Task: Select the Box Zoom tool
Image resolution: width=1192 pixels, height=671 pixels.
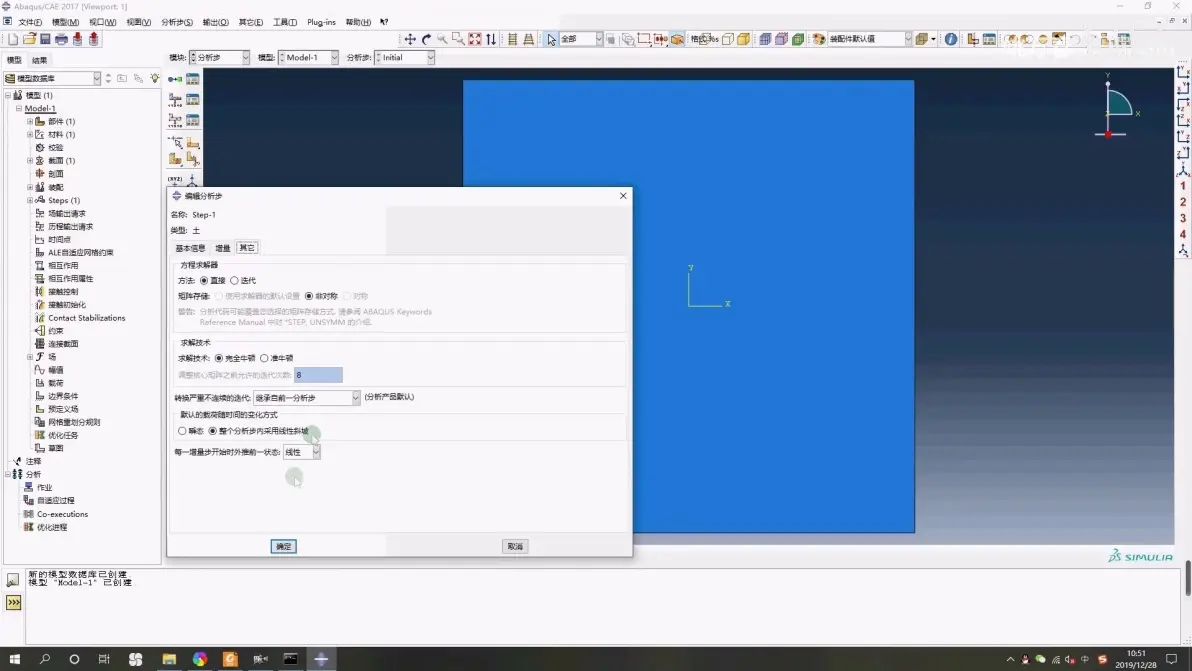Action: pyautogui.click(x=458, y=39)
